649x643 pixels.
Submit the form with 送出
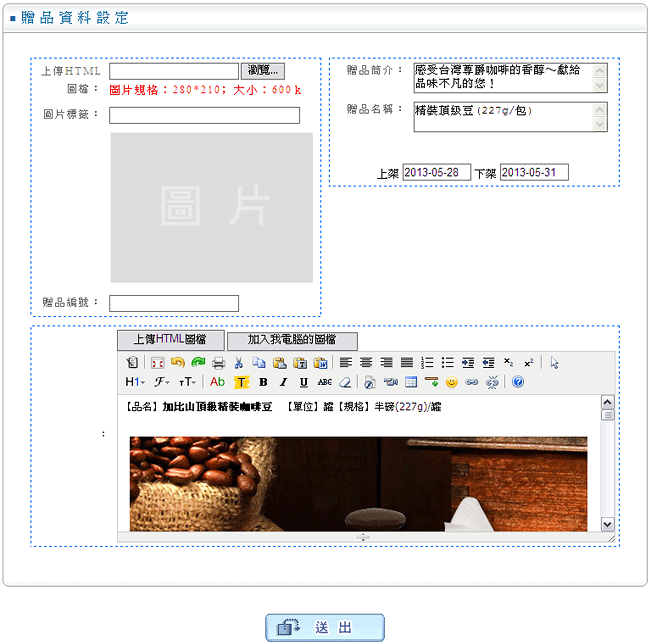[x=325, y=628]
